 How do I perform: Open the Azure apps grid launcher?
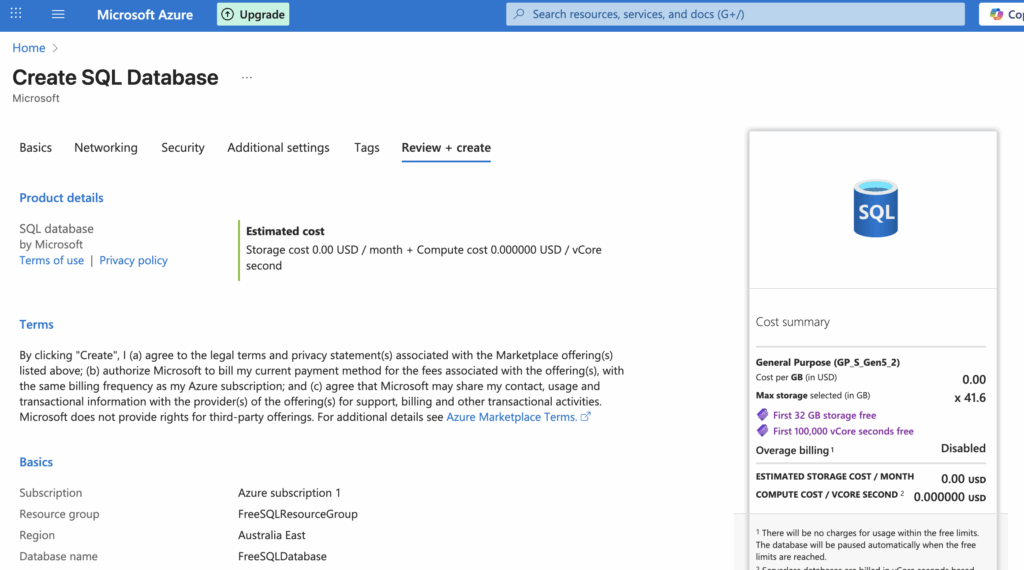(x=16, y=14)
